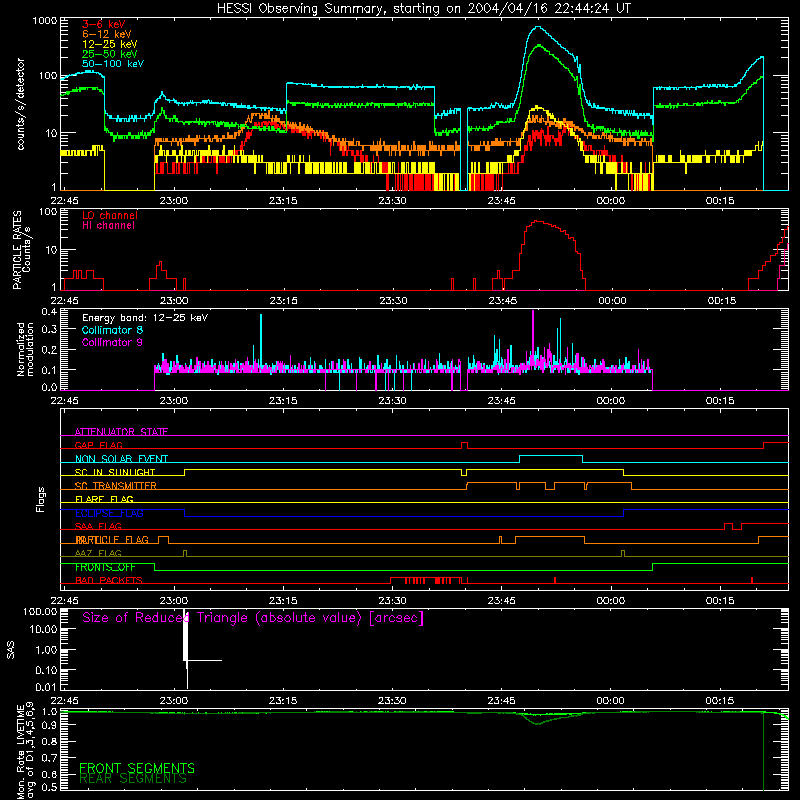Viewport: 800px width, 800px height.
Task: Click '0.4' tick on the modulation axis
Action: (49, 311)
